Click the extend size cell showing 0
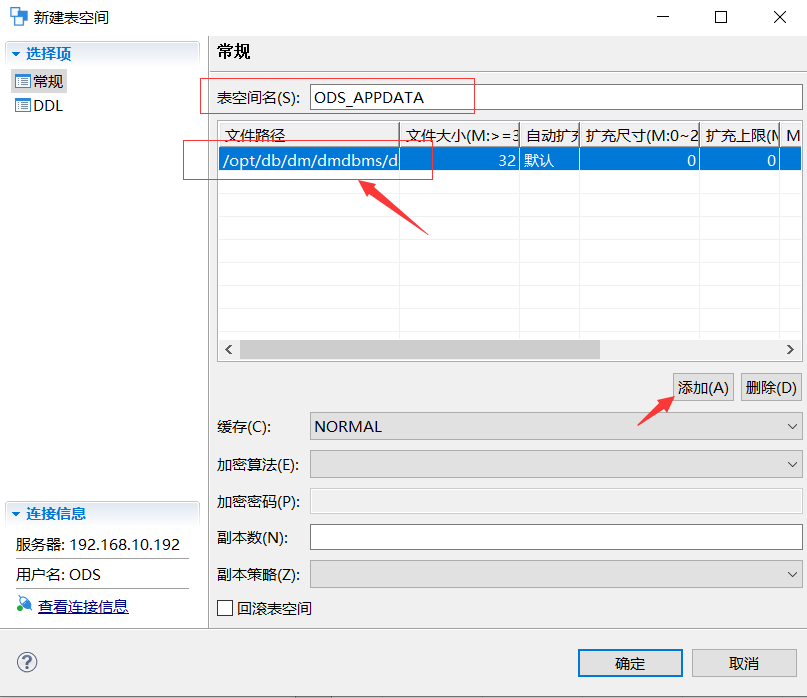This screenshot has height=698, width=807. 639,160
